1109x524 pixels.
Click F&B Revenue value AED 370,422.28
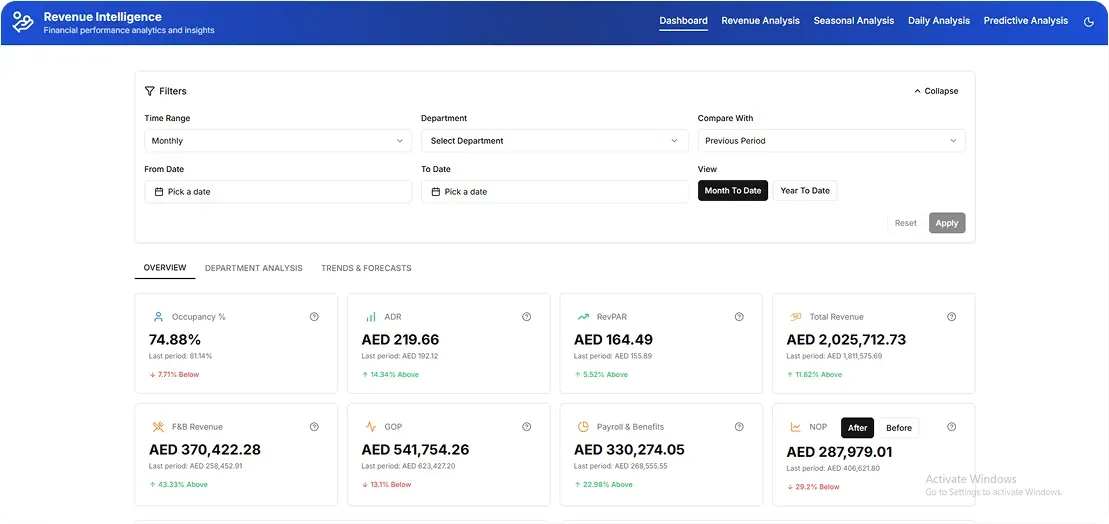click(x=204, y=450)
